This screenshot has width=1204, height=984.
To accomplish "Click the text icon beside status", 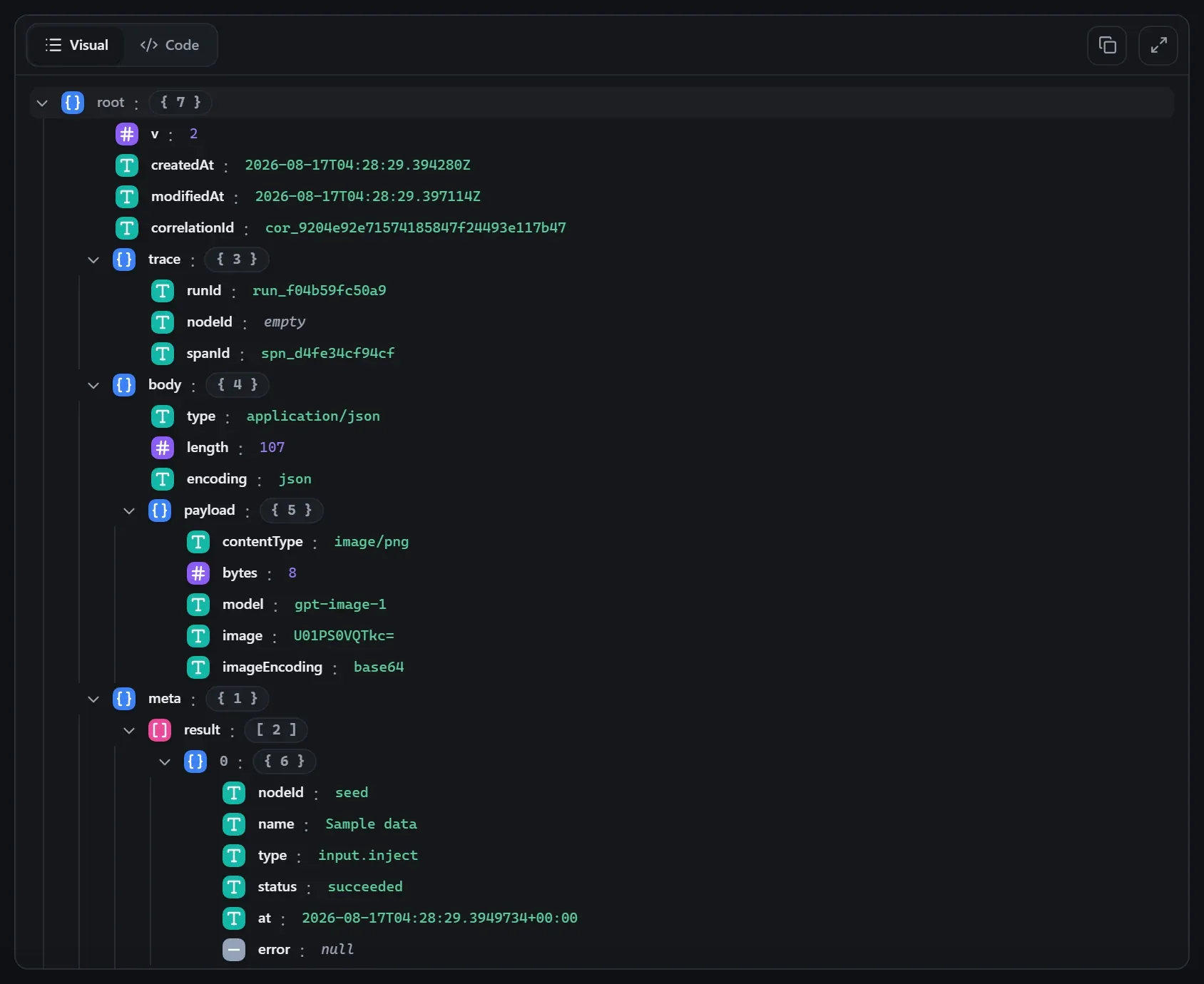I will click(x=234, y=887).
